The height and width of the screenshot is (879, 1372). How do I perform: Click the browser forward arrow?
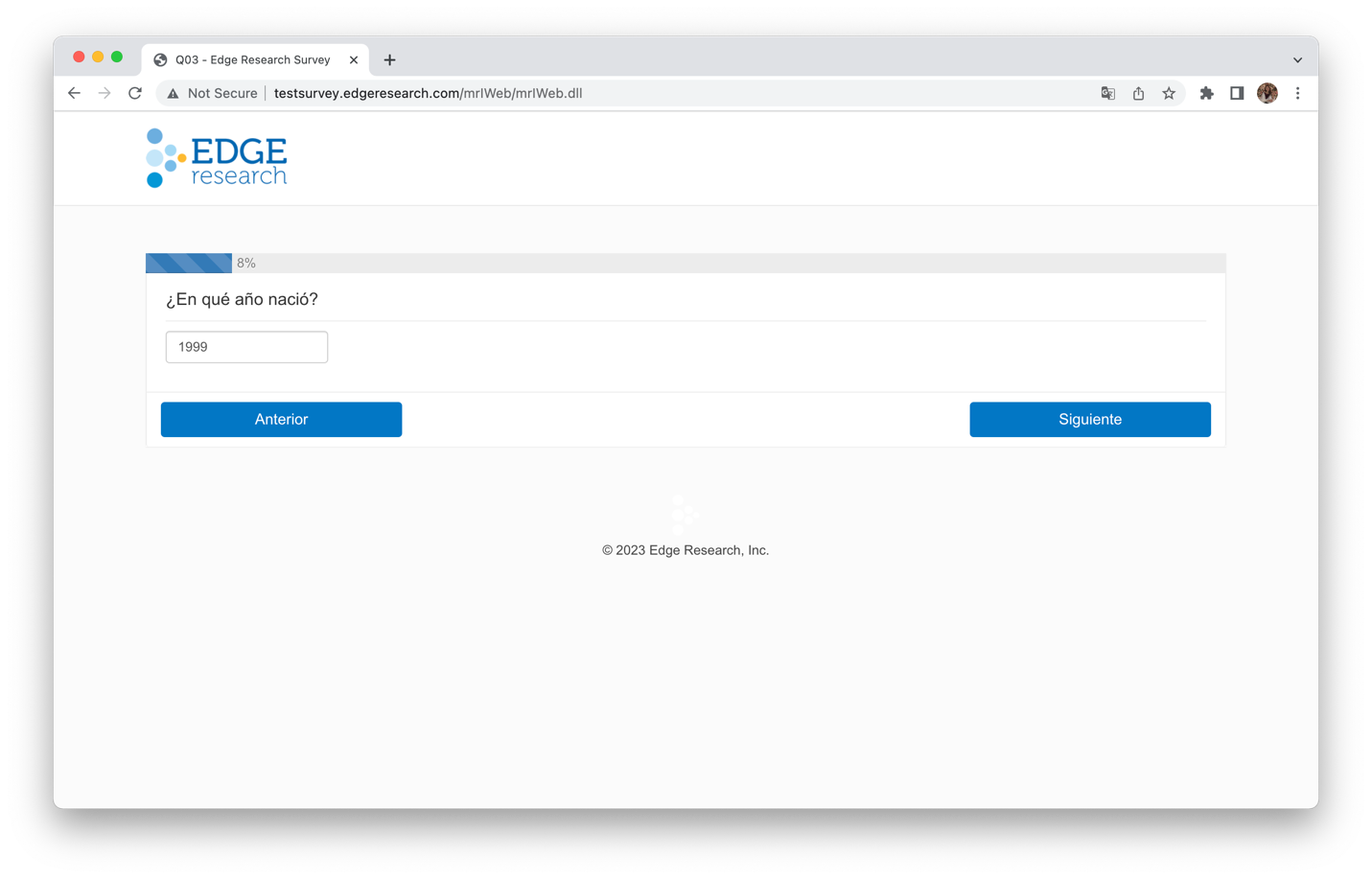[x=105, y=93]
